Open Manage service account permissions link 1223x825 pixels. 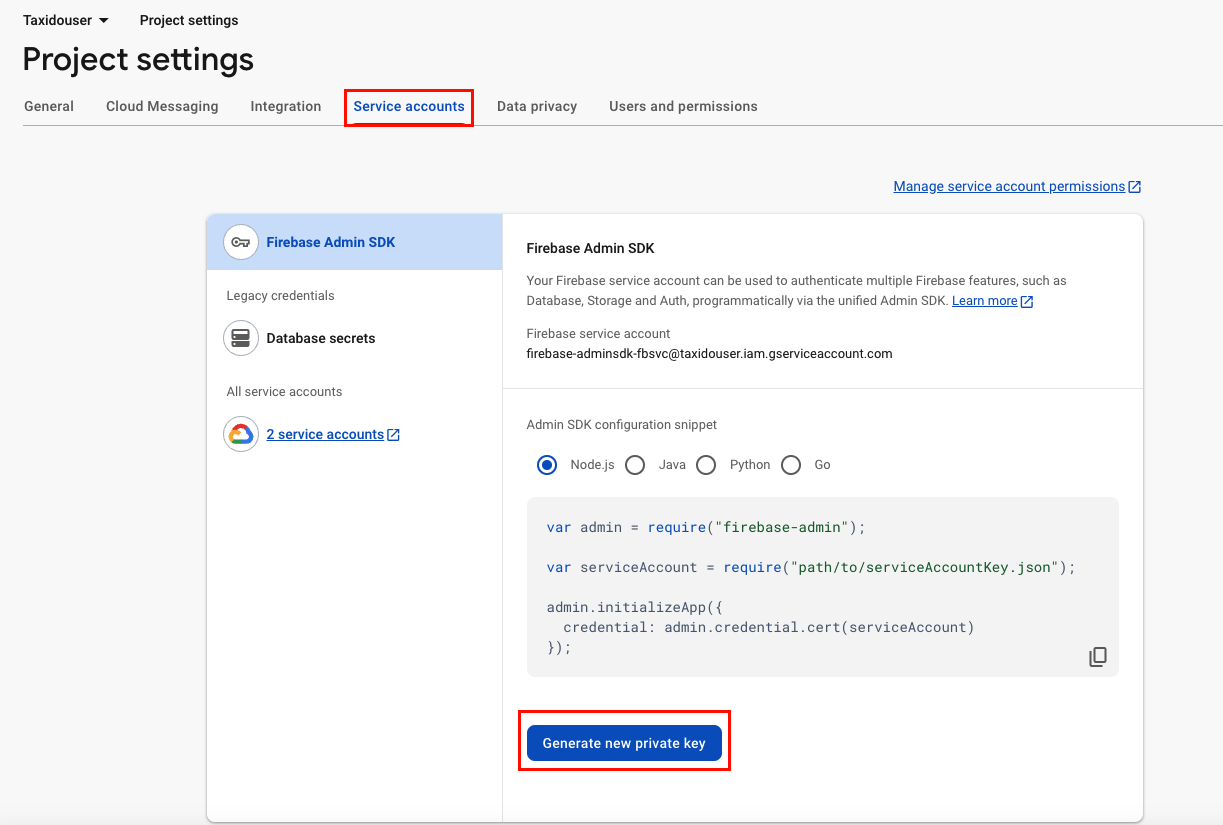click(1009, 186)
